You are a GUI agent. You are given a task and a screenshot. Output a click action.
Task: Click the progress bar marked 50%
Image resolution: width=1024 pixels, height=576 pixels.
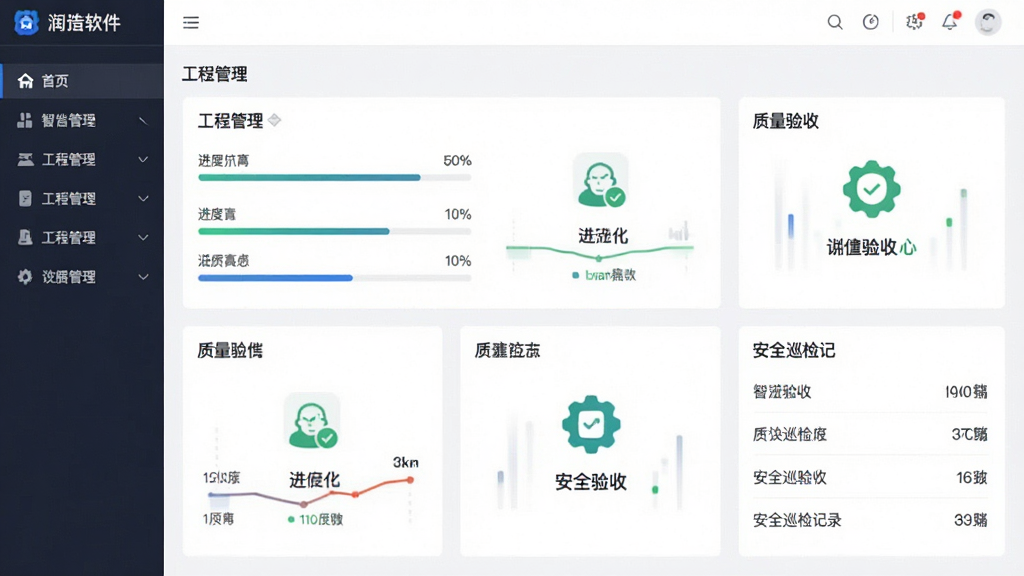pos(334,178)
